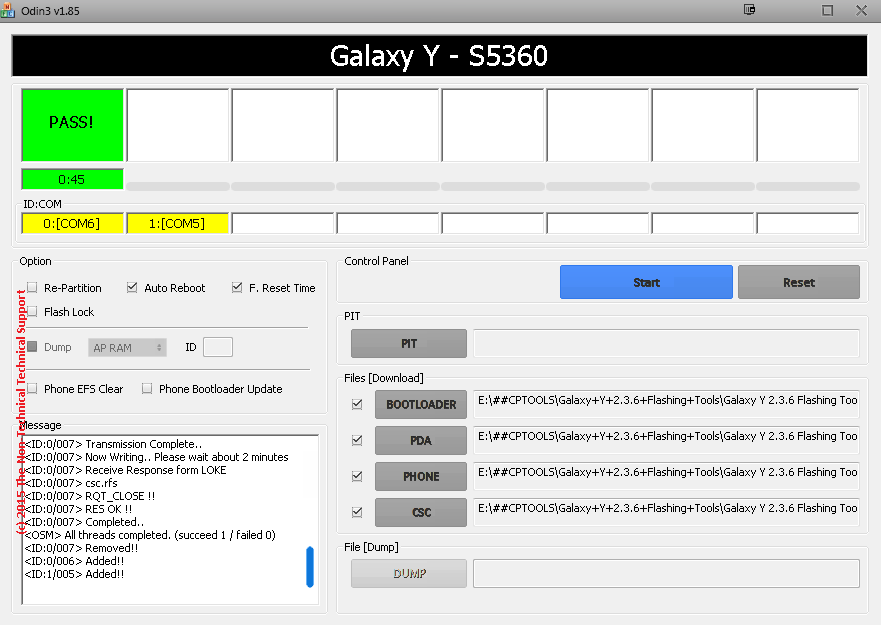Image resolution: width=881 pixels, height=625 pixels.
Task: Click the Start button
Action: (x=646, y=282)
